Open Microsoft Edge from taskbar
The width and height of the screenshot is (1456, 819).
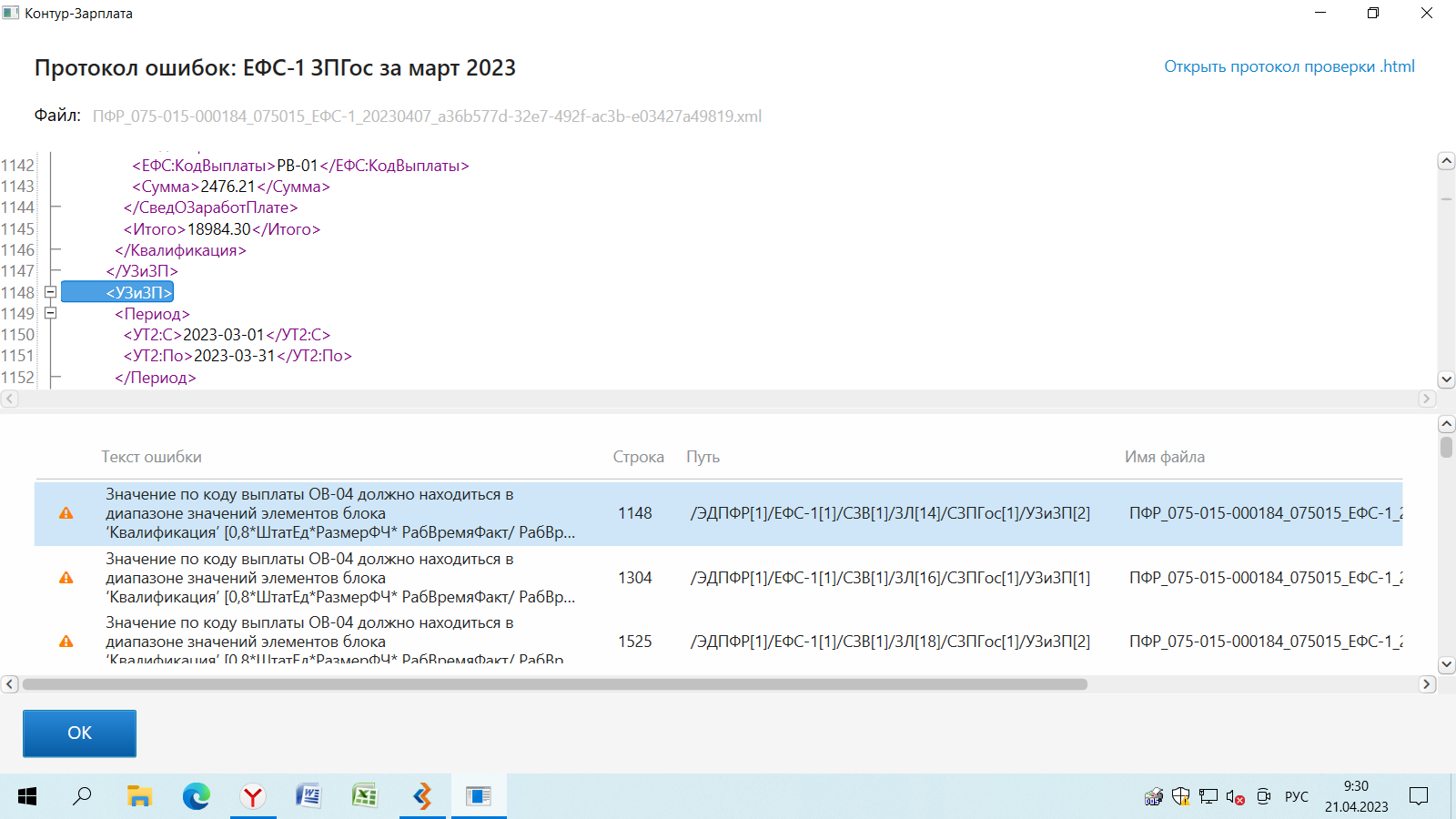coord(196,796)
